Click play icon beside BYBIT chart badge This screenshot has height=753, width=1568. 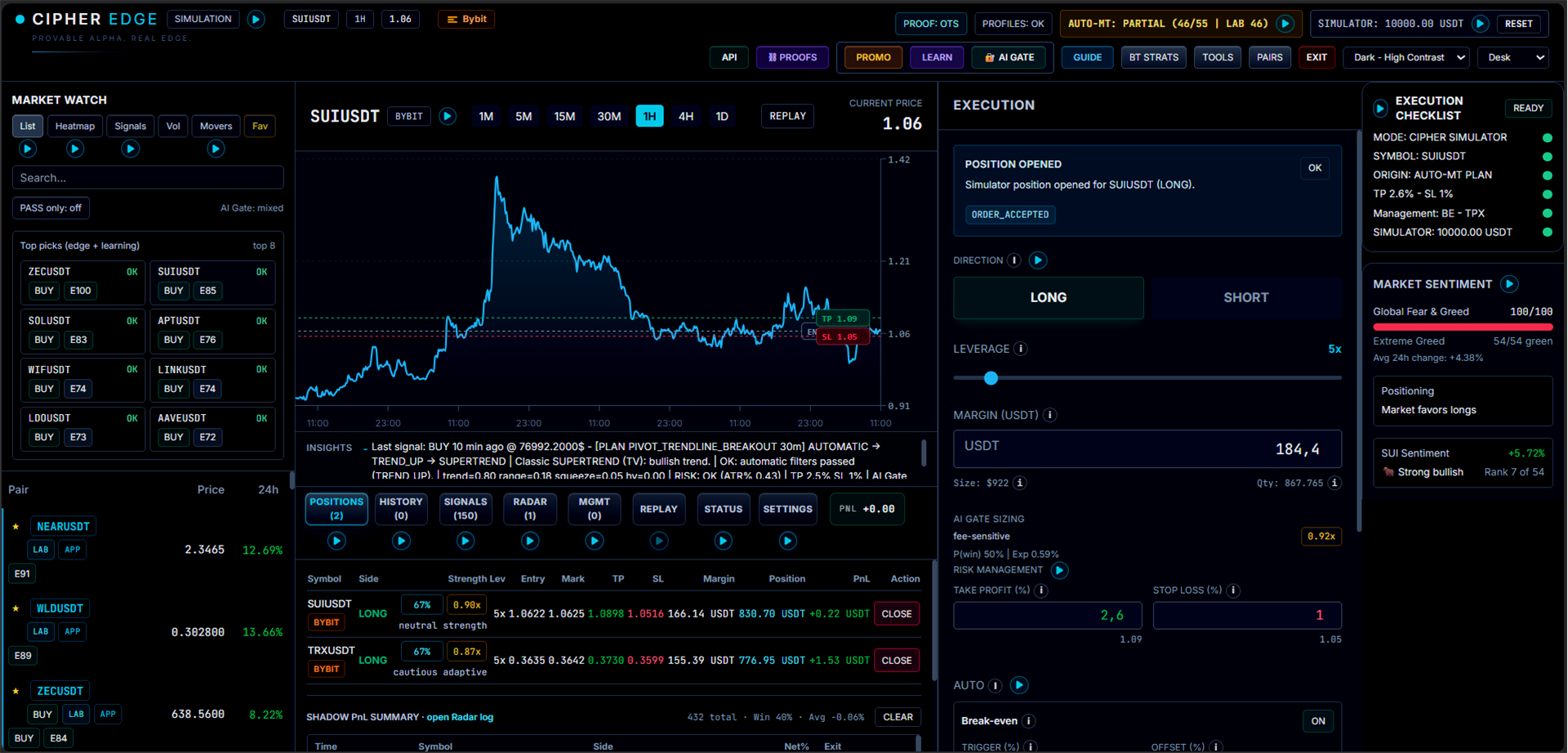tap(448, 116)
